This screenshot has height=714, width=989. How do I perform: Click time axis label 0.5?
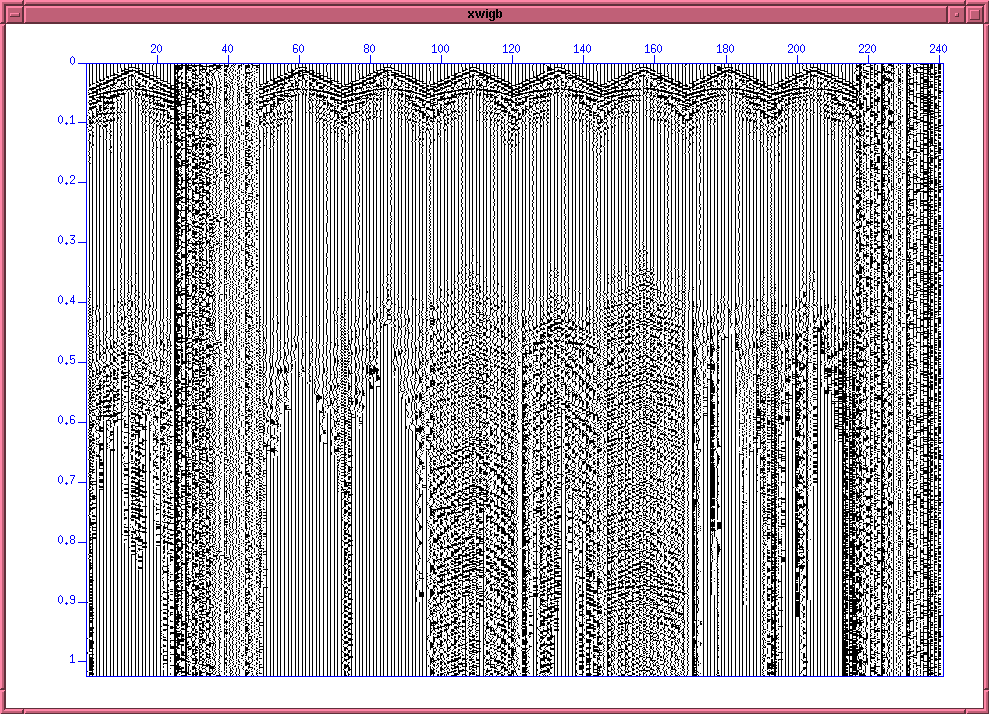coord(66,361)
